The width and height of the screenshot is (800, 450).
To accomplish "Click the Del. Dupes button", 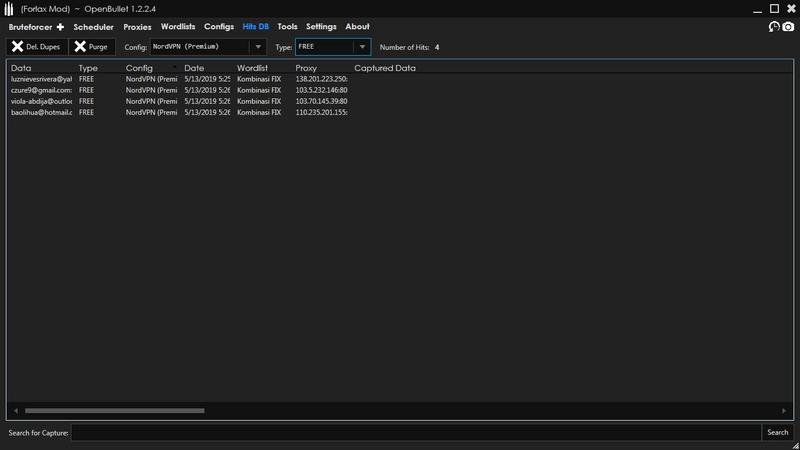I will (37, 47).
